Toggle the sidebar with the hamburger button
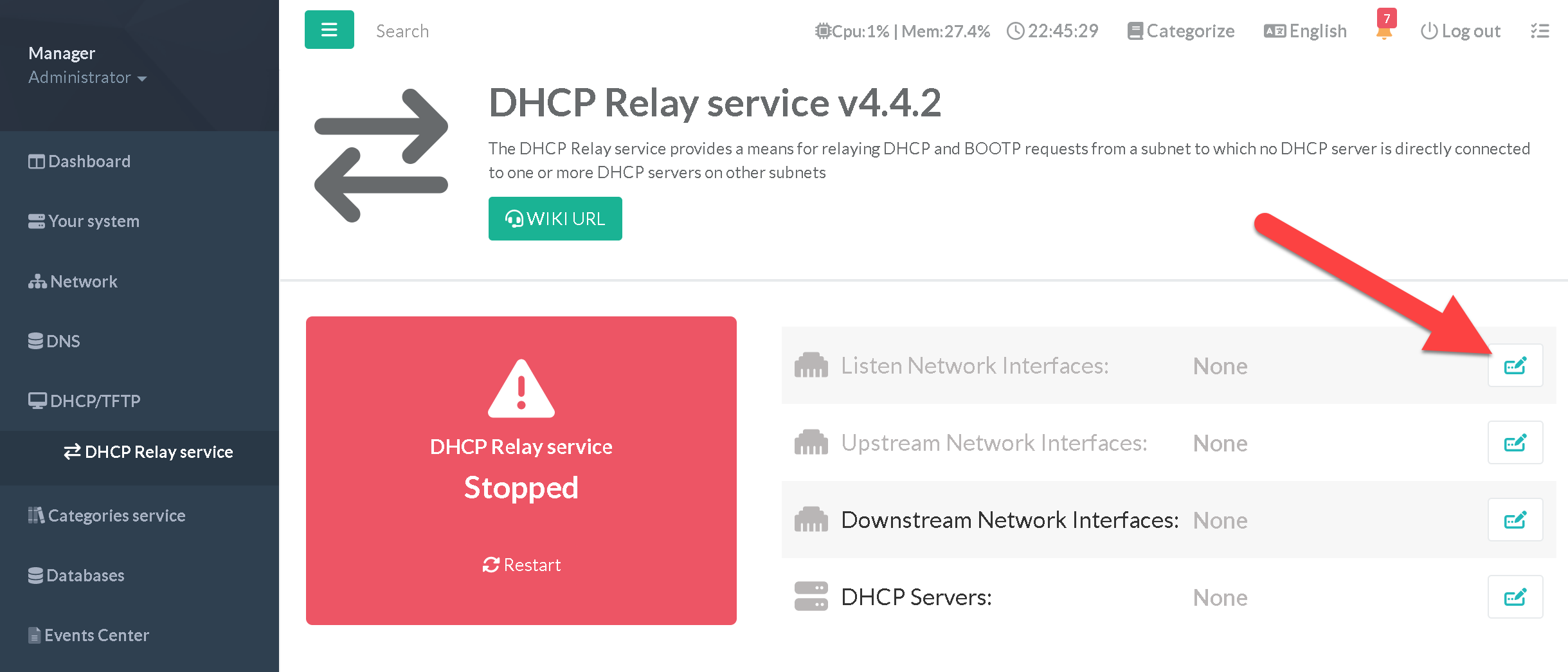 tap(329, 30)
